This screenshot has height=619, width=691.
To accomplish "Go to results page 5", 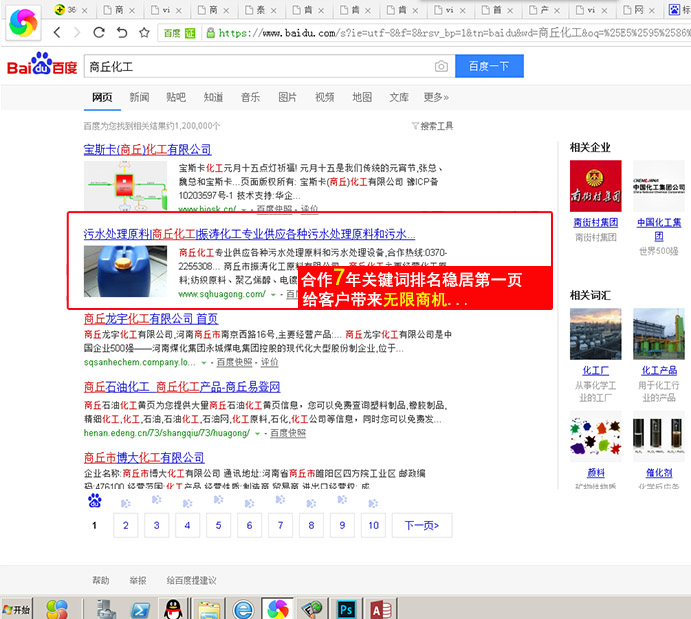I will pyautogui.click(x=218, y=525).
